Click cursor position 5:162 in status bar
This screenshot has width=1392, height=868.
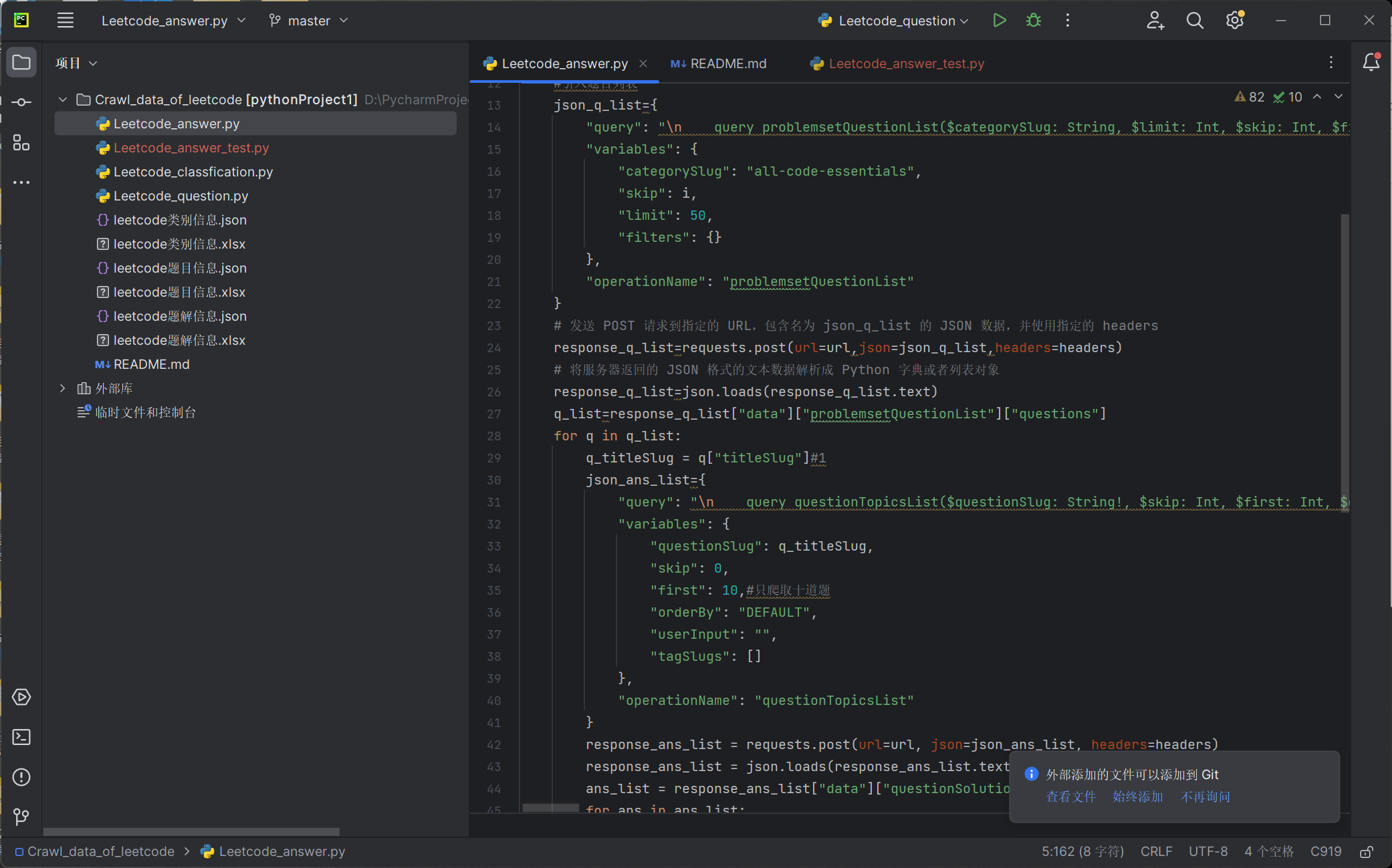tap(1082, 852)
